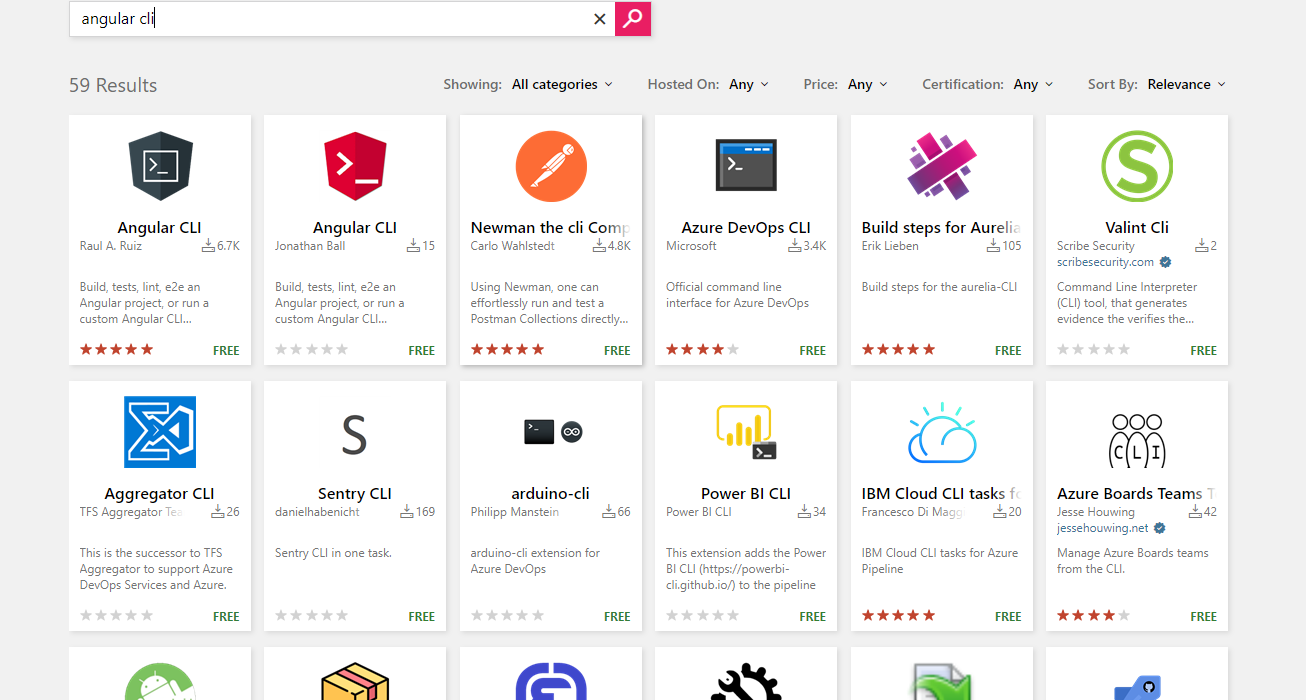Expand the Certification filter
Image resolution: width=1306 pixels, height=700 pixels.
click(x=1033, y=85)
